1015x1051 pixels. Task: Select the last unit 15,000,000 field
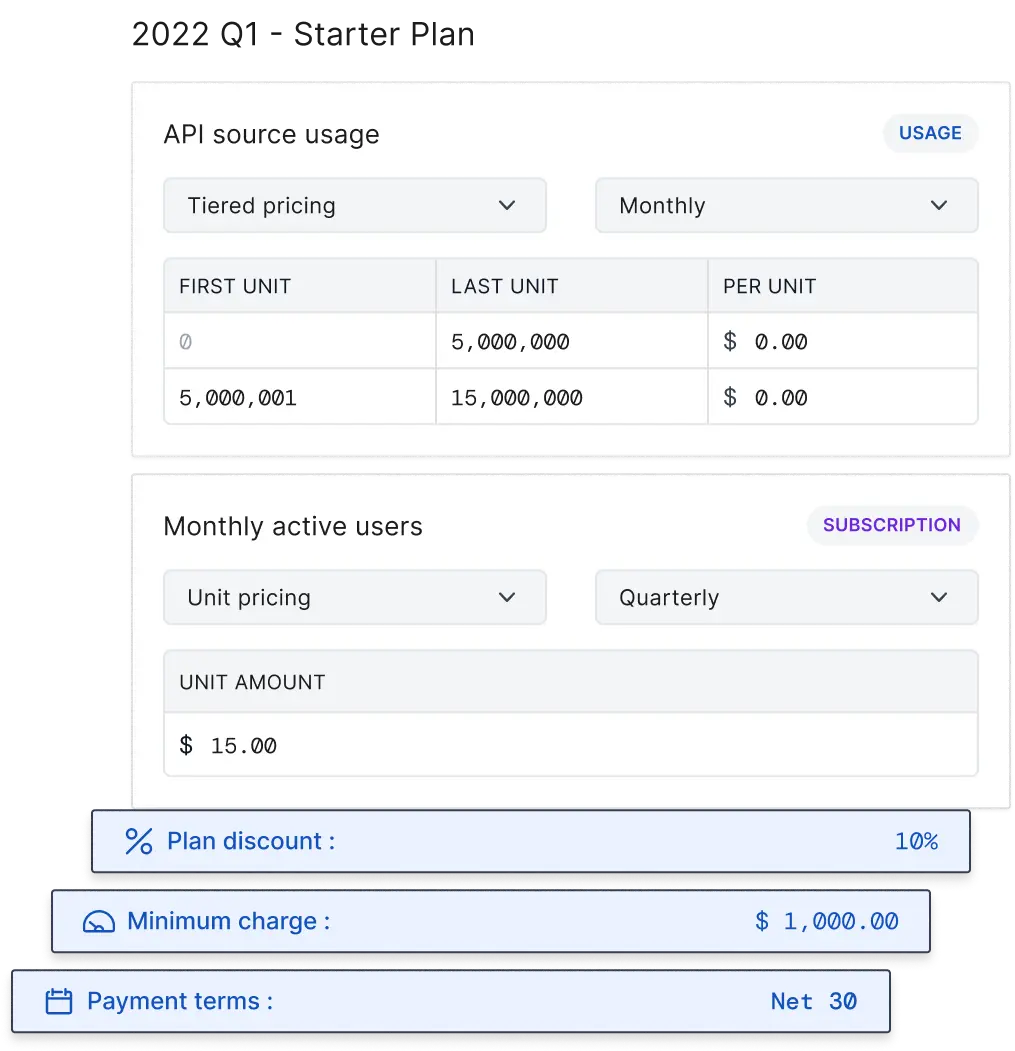[x=571, y=398]
